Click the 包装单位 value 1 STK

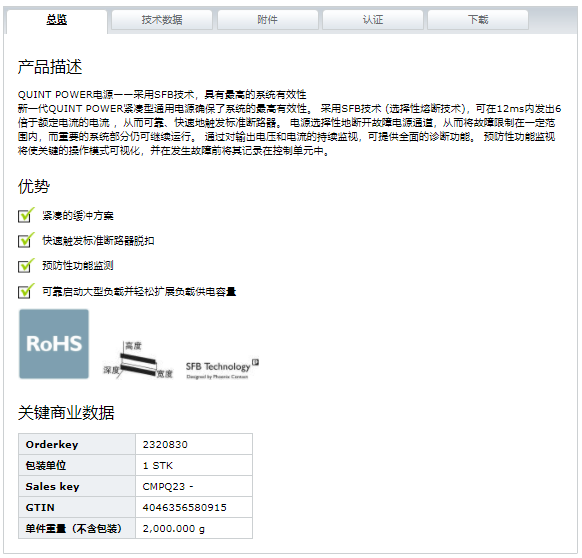click(158, 466)
